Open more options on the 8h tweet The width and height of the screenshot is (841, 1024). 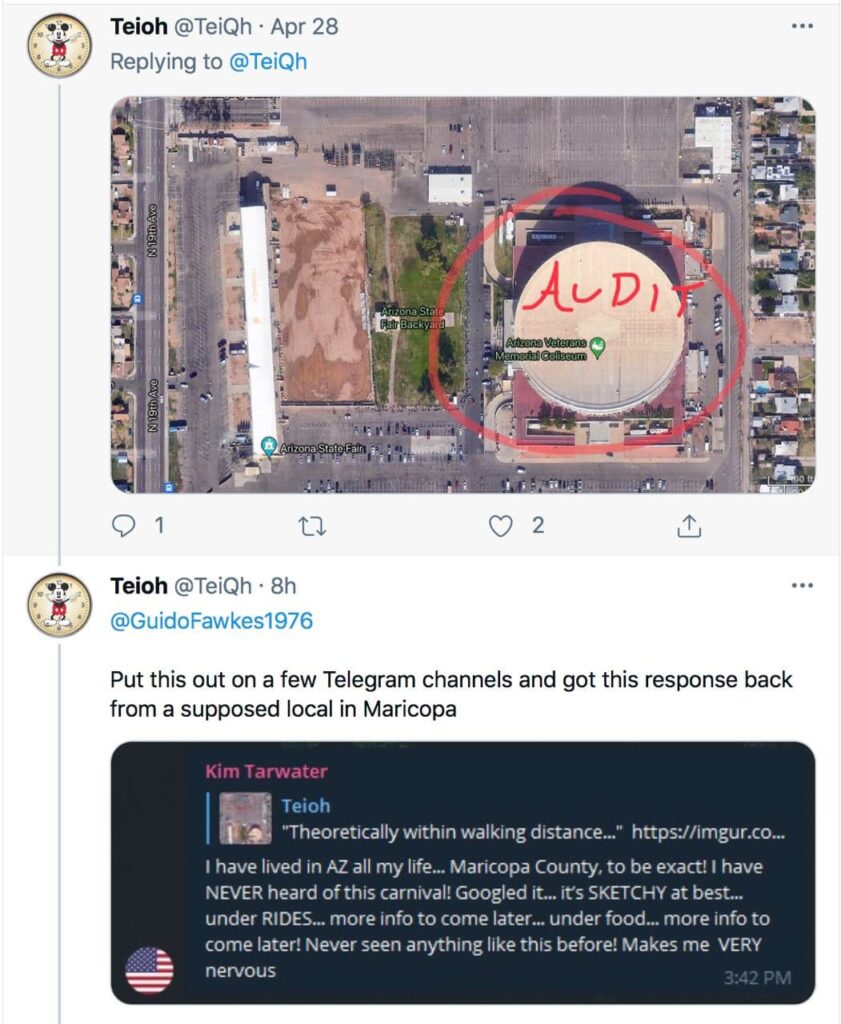[x=802, y=586]
